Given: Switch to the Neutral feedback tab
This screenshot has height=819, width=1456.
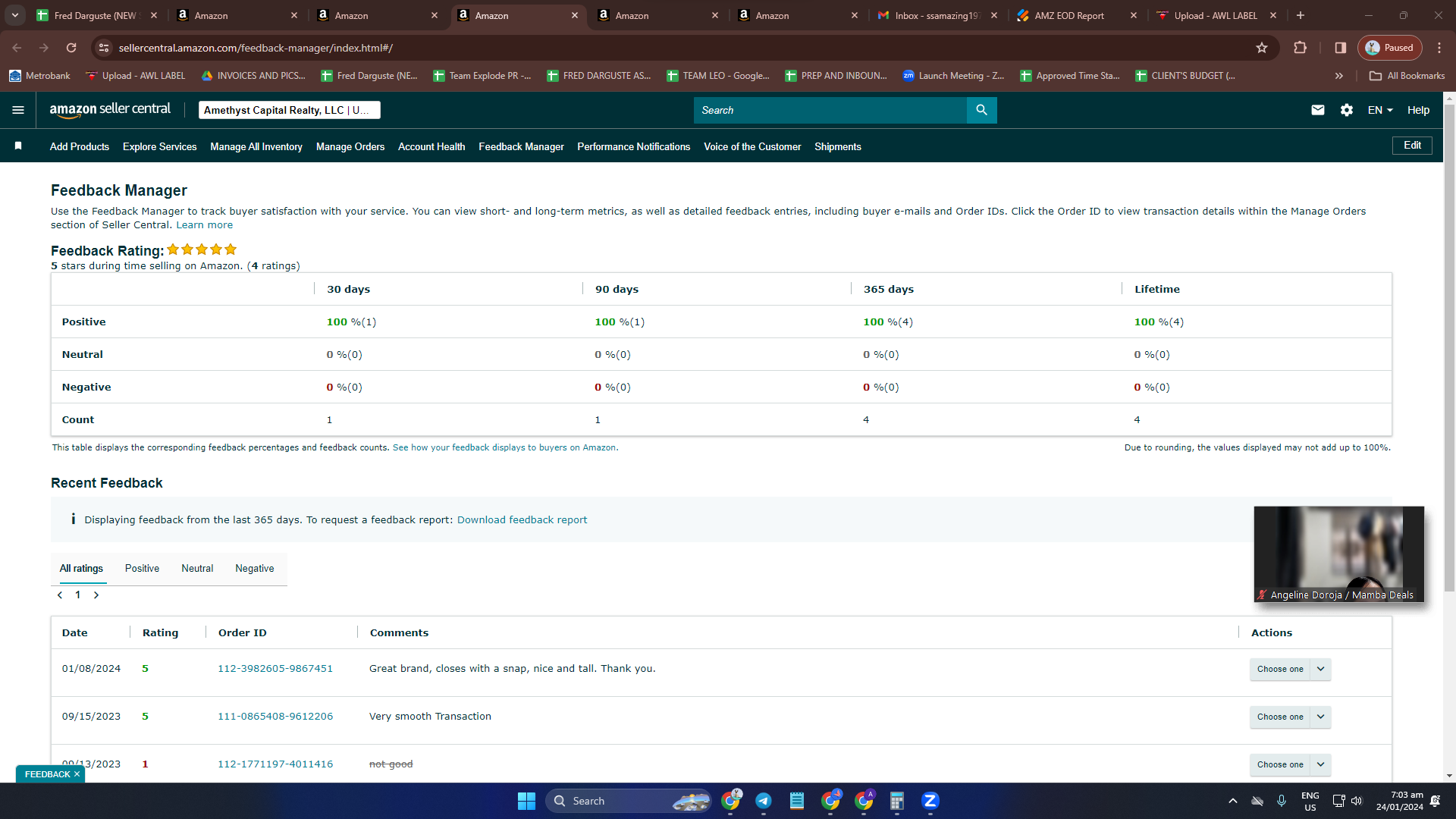Looking at the screenshot, I should (x=197, y=569).
